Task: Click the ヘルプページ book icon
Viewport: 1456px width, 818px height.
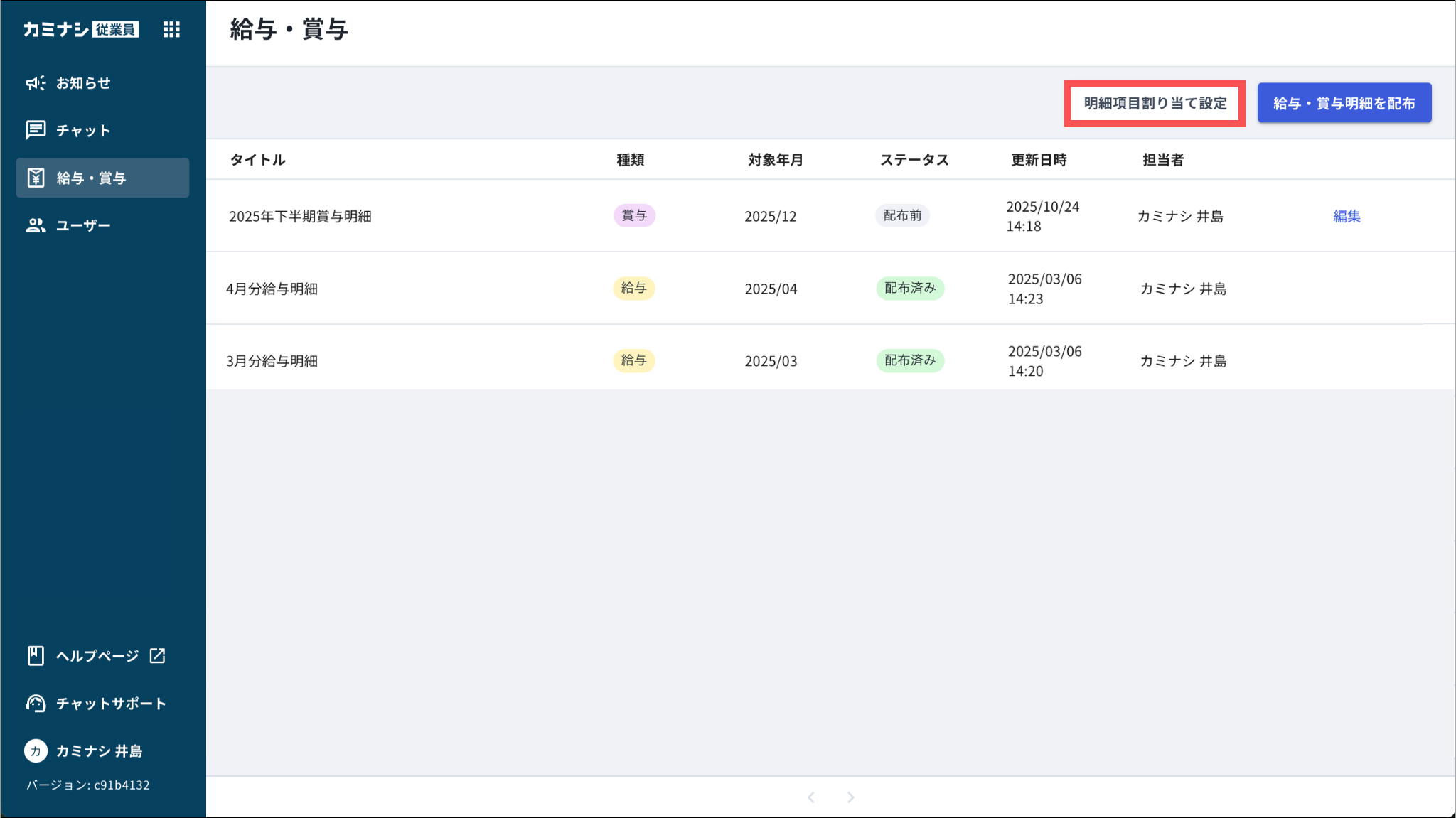Action: 36,655
